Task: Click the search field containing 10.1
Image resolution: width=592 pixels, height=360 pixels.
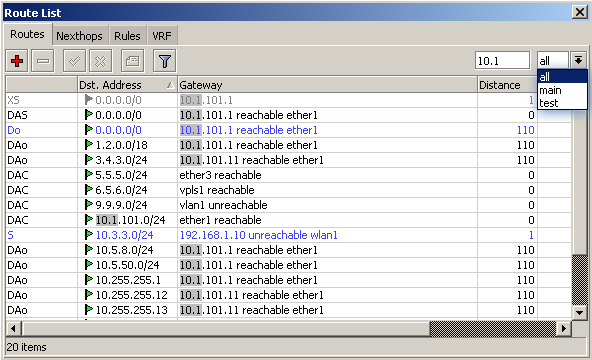Action: pyautogui.click(x=502, y=60)
